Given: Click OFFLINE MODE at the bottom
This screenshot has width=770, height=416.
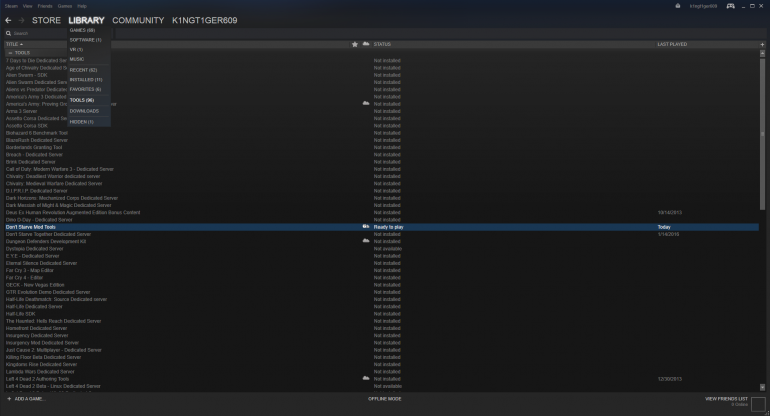Looking at the screenshot, I should click(385, 399).
